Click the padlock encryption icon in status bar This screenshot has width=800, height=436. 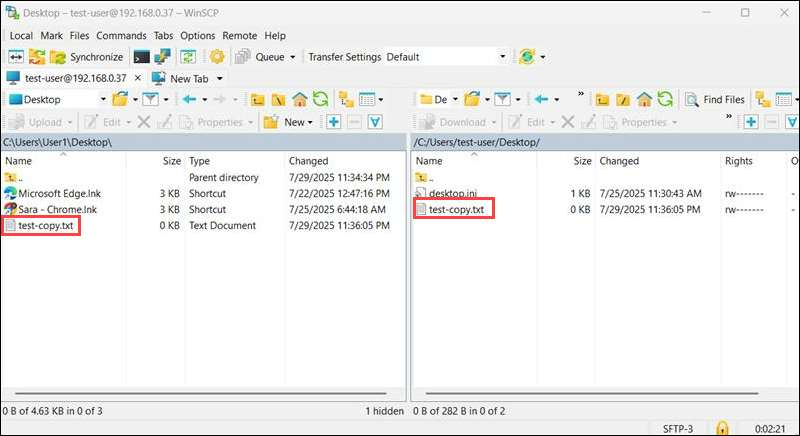tap(722, 428)
